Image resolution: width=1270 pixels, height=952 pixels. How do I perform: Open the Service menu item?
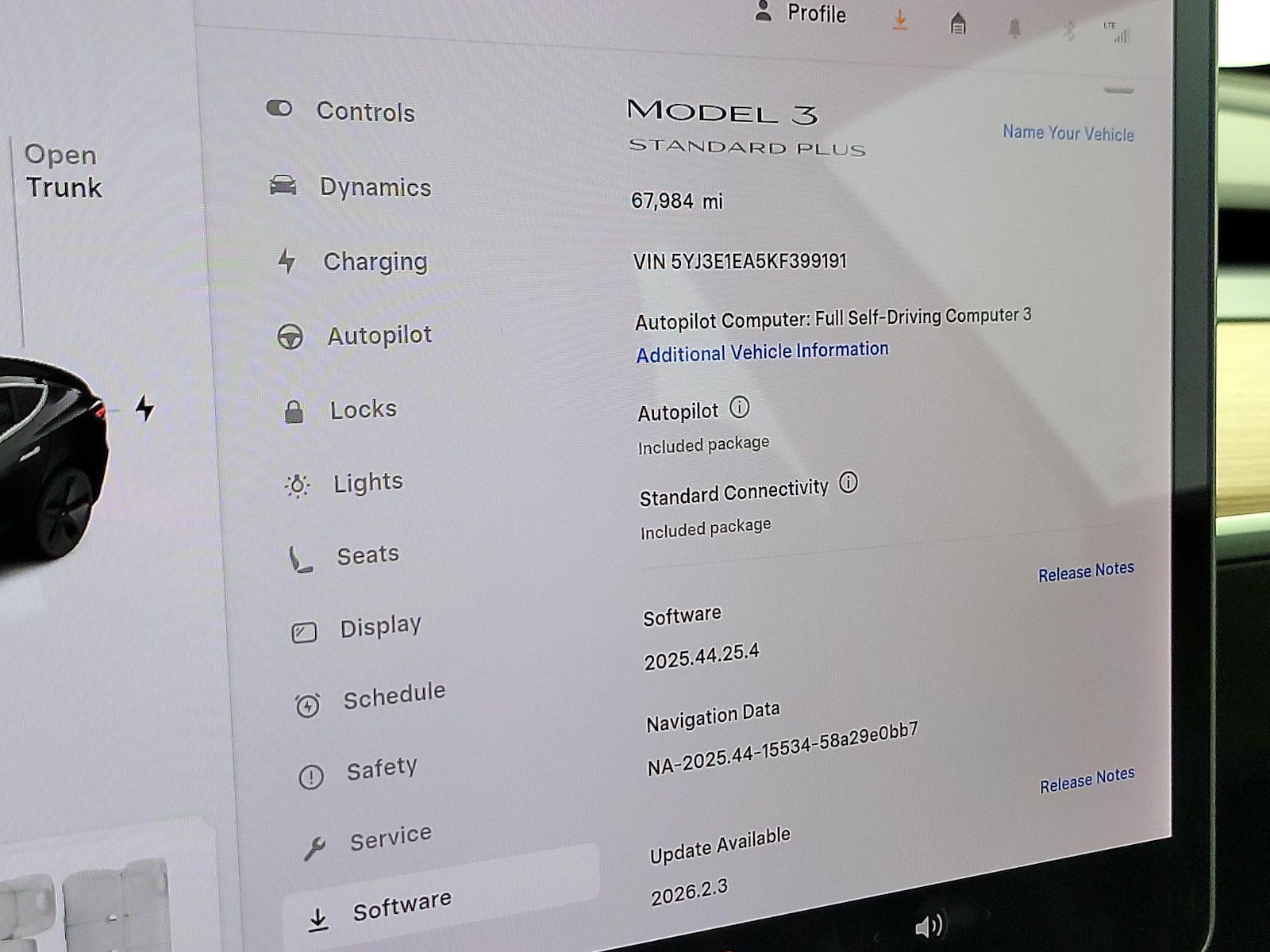click(390, 838)
